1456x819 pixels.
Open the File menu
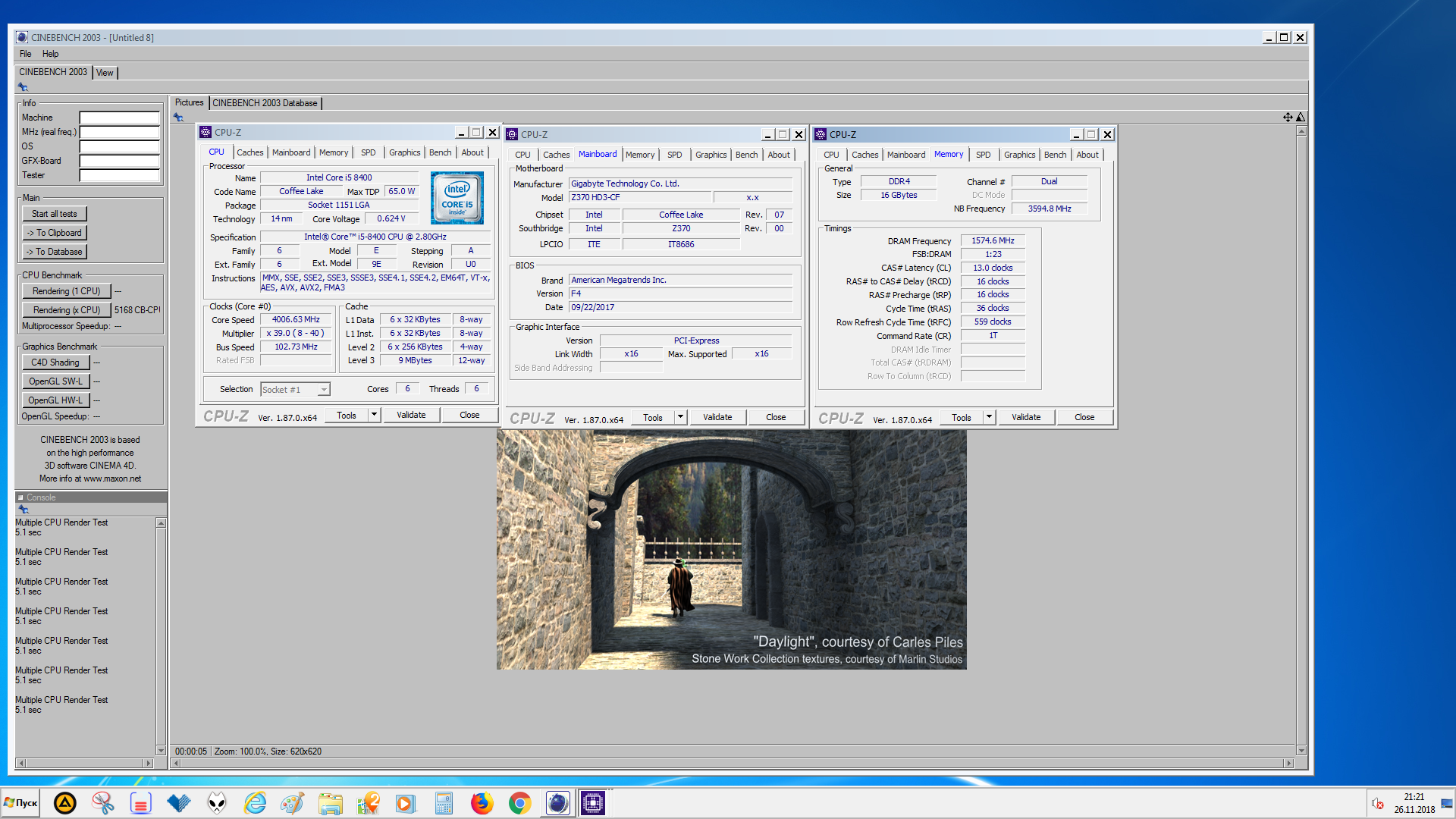pos(25,54)
